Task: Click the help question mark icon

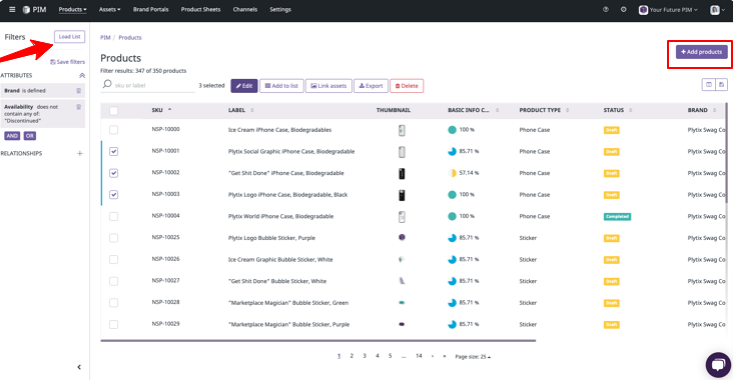Action: (606, 9)
